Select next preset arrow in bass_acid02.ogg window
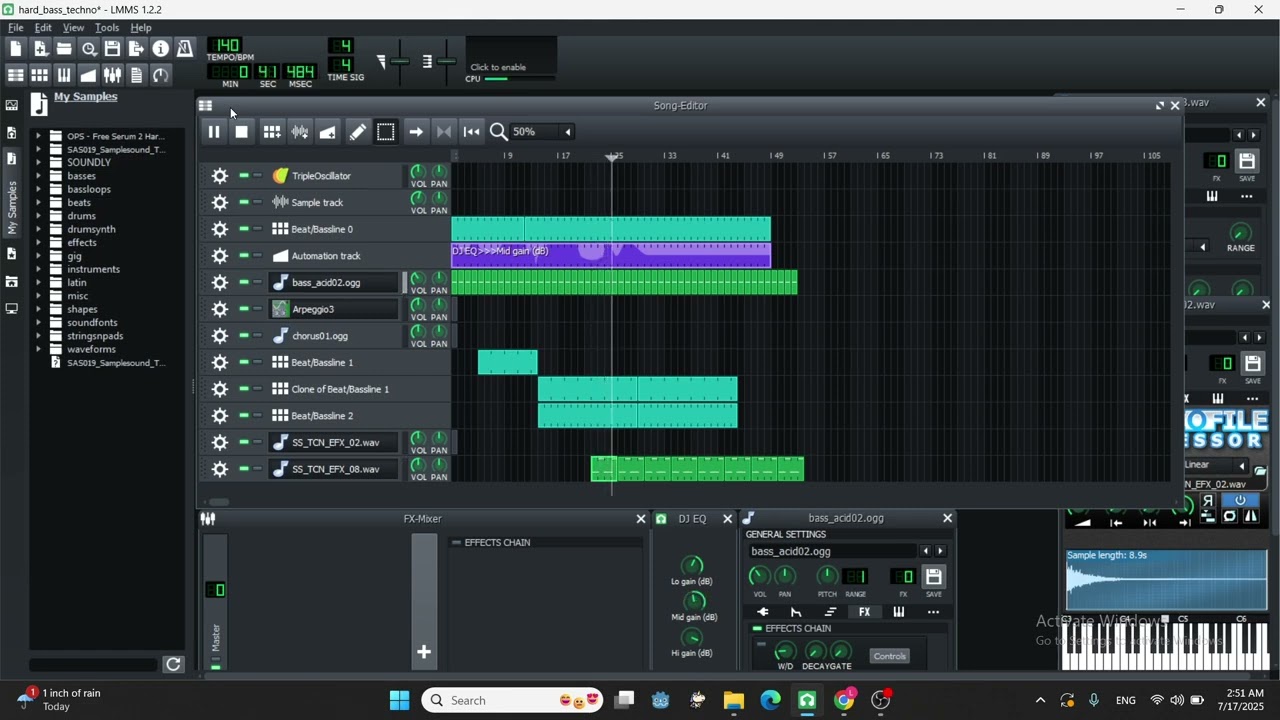The image size is (1280, 720). (x=940, y=551)
